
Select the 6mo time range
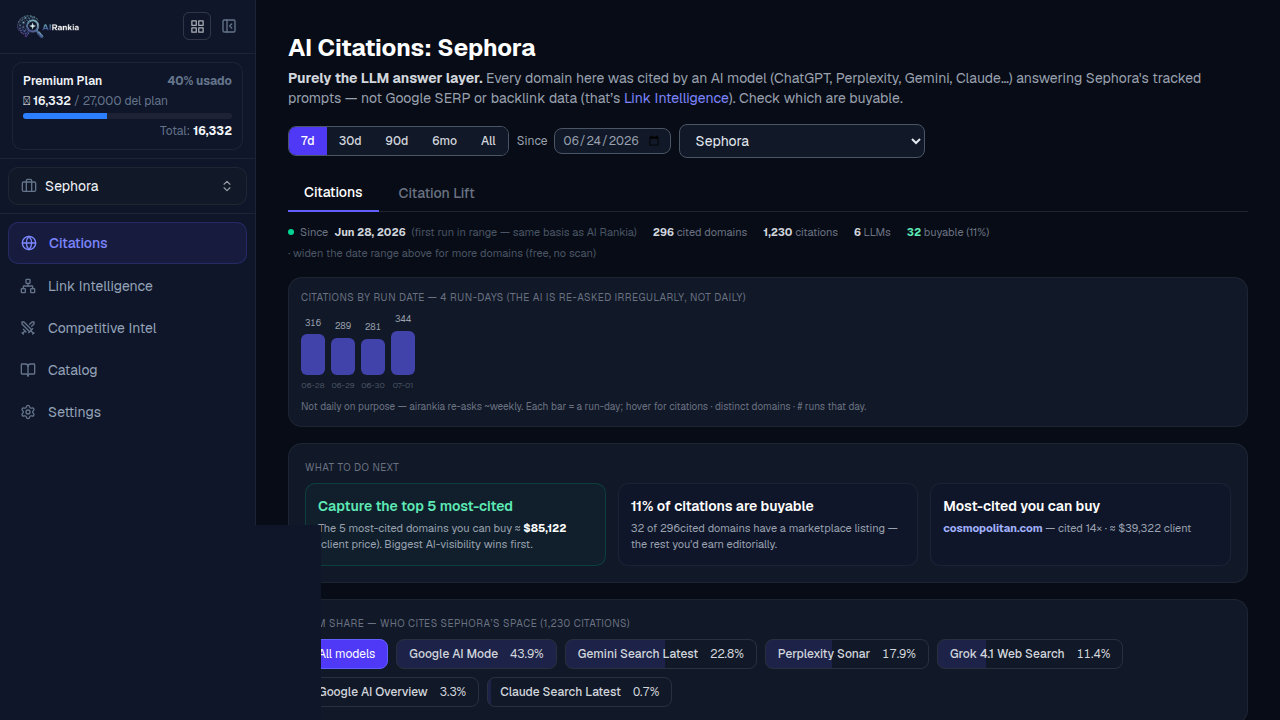tap(445, 141)
